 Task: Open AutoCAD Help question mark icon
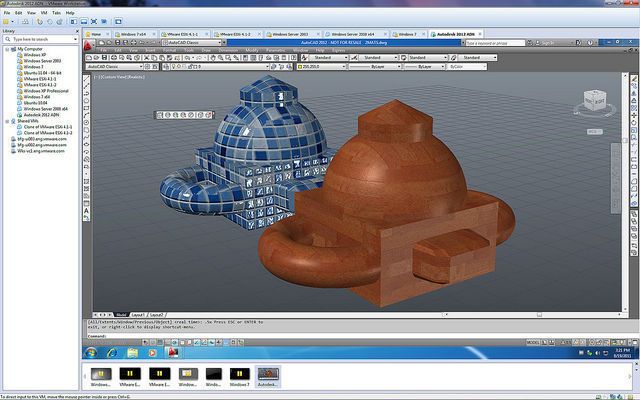(590, 42)
